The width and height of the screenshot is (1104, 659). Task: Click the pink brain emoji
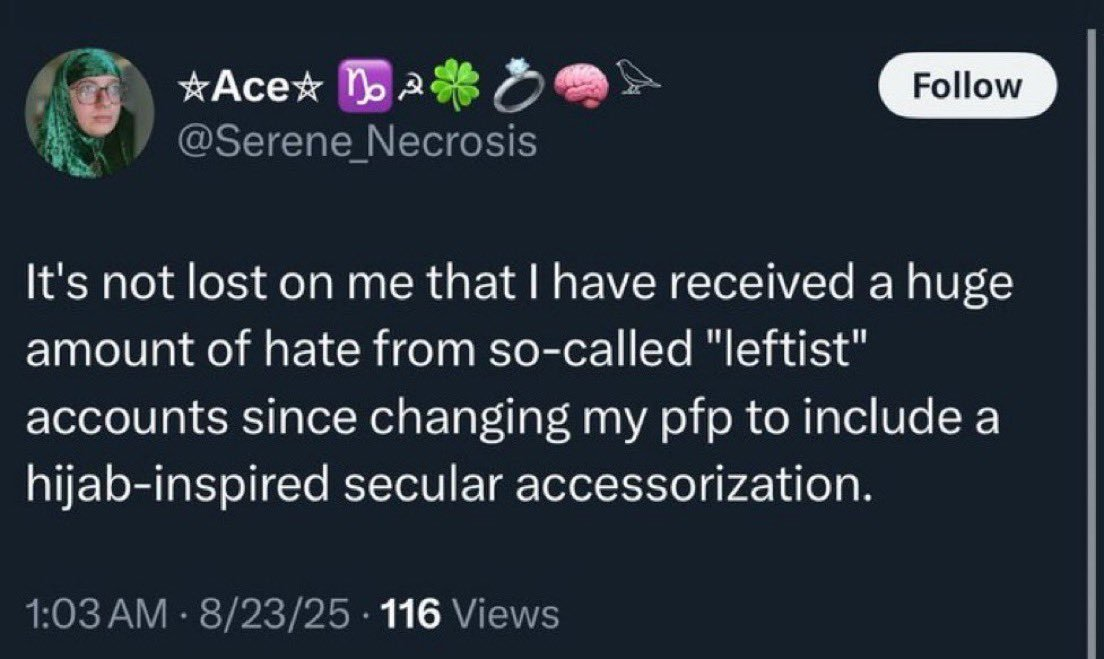click(x=581, y=85)
